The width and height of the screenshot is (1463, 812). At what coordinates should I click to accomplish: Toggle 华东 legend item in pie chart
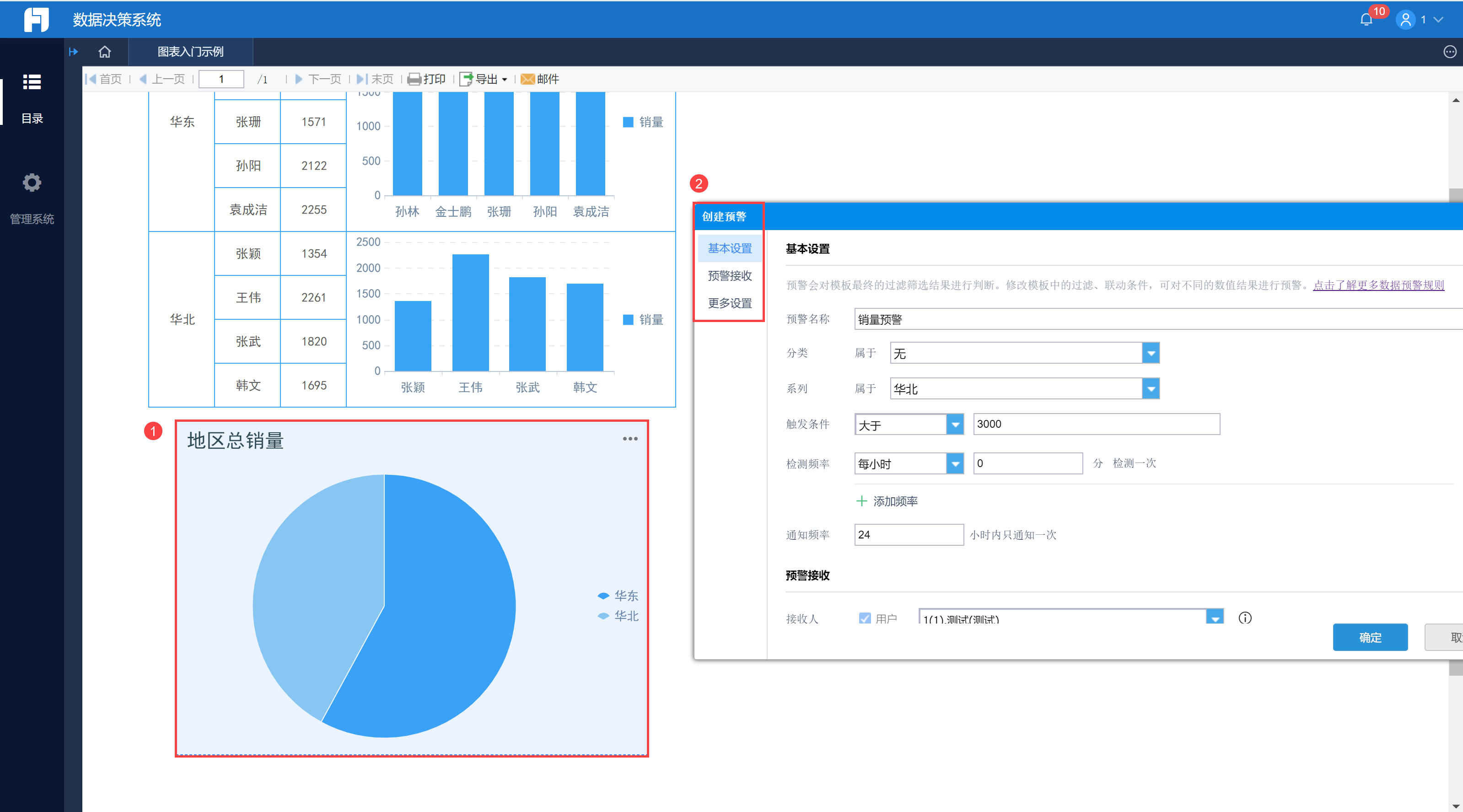point(618,596)
